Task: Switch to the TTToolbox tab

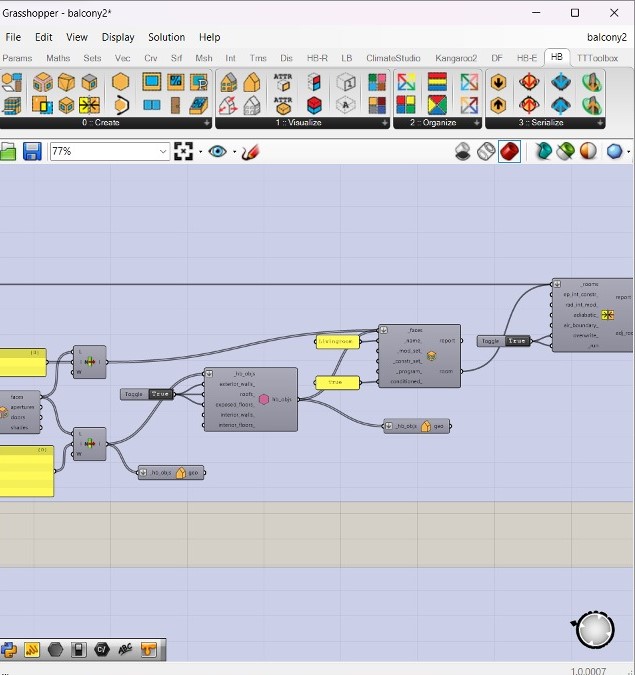Action: point(597,58)
